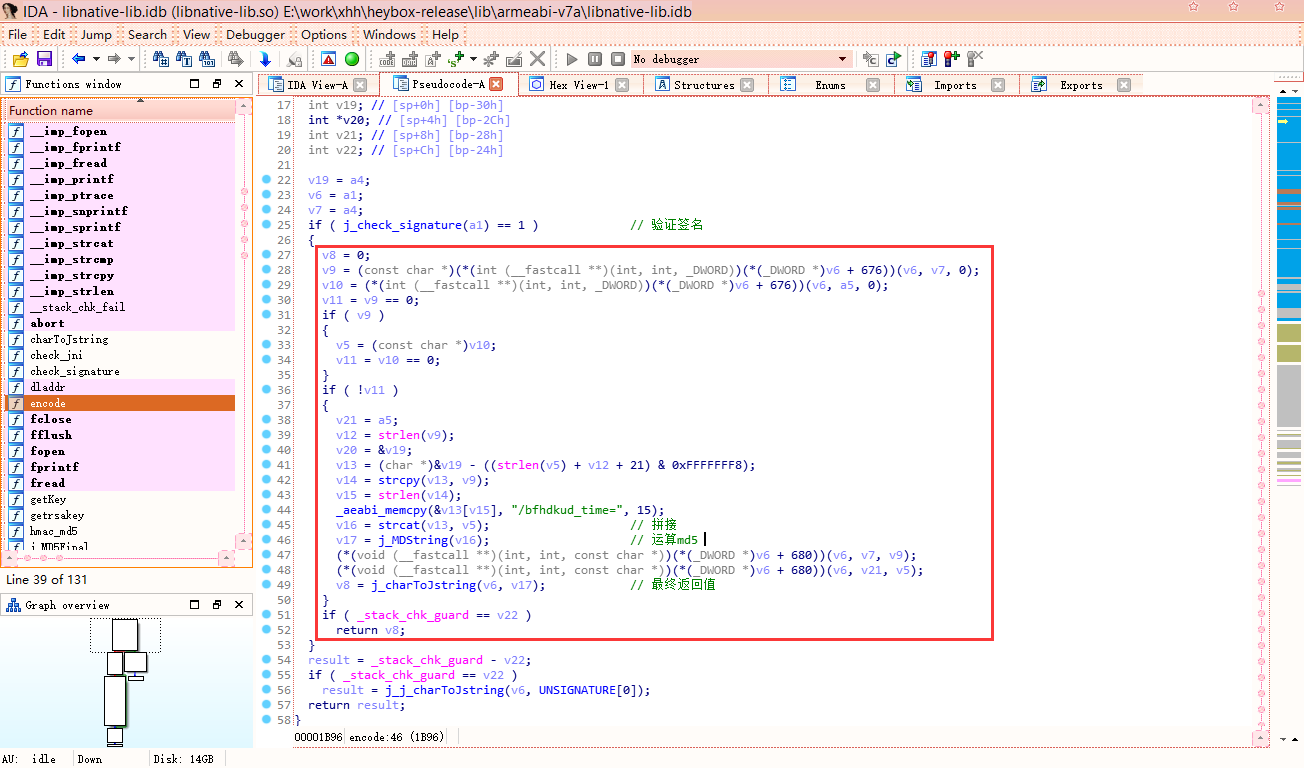Image resolution: width=1304 pixels, height=768 pixels.
Task: Click the Save database floppy icon
Action: click(x=44, y=60)
